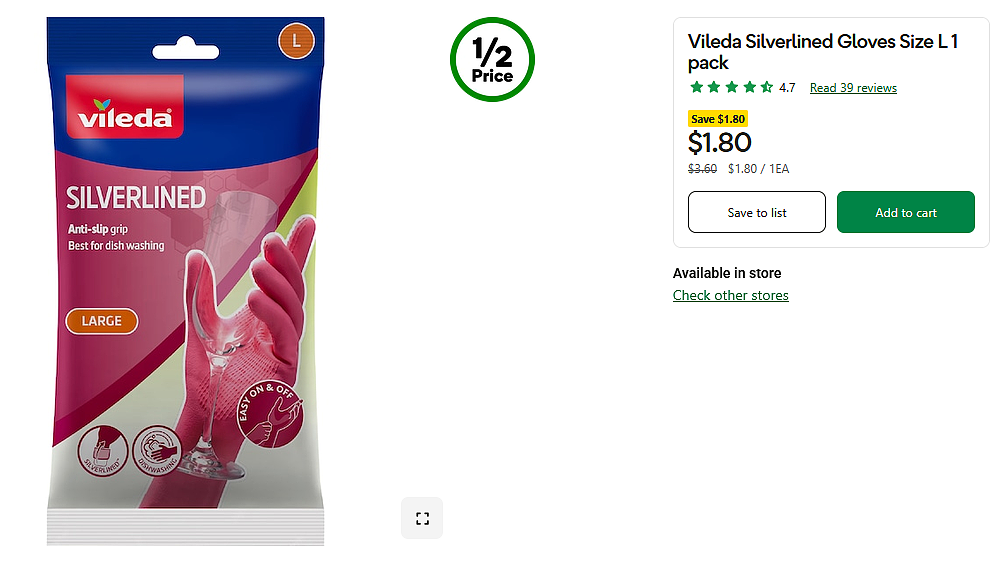This screenshot has width=1004, height=583.
Task: Click the fullscreen expand image icon
Action: pyautogui.click(x=422, y=518)
